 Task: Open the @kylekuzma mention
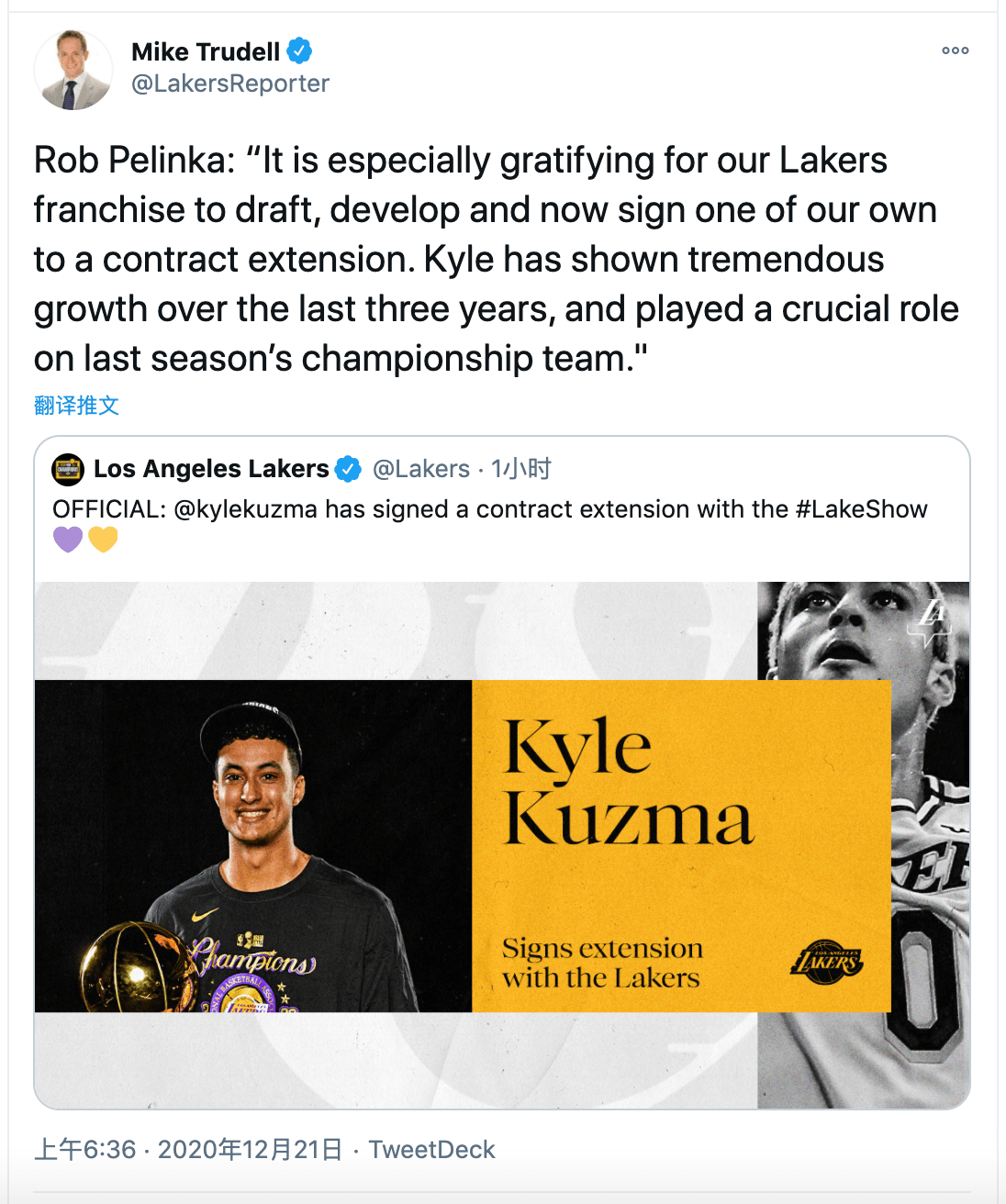(x=245, y=509)
